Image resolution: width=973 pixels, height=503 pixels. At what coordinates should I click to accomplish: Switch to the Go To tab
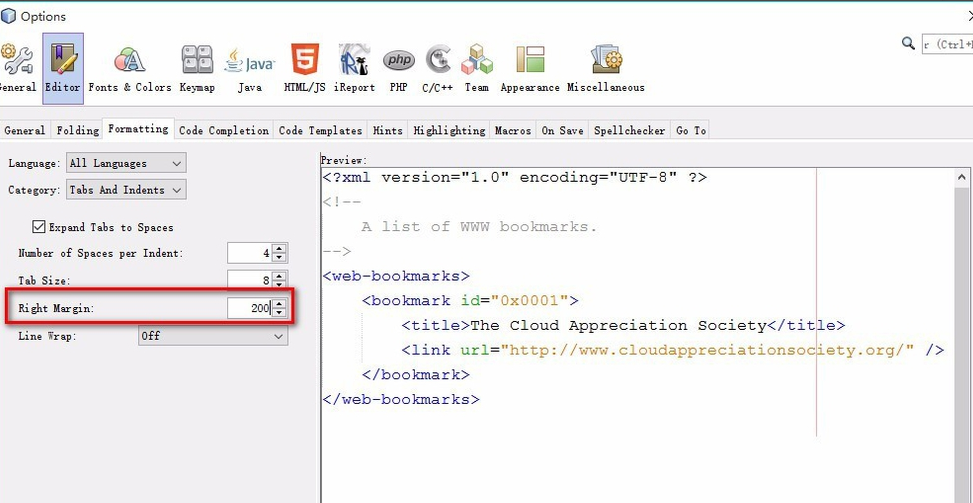coord(691,130)
